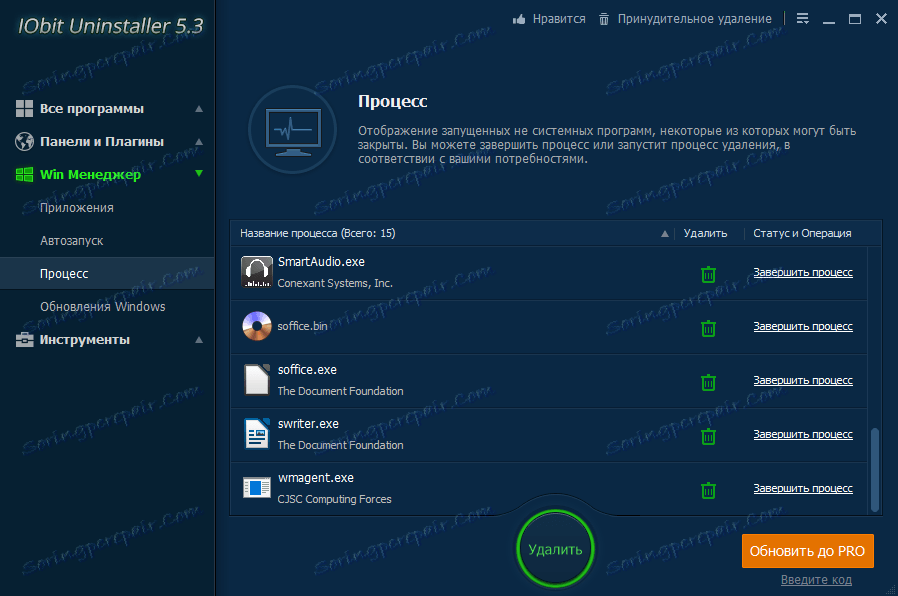The image size is (898, 596).
Task: Click the Win Менеджер Windows logo icon
Action: click(x=24, y=174)
